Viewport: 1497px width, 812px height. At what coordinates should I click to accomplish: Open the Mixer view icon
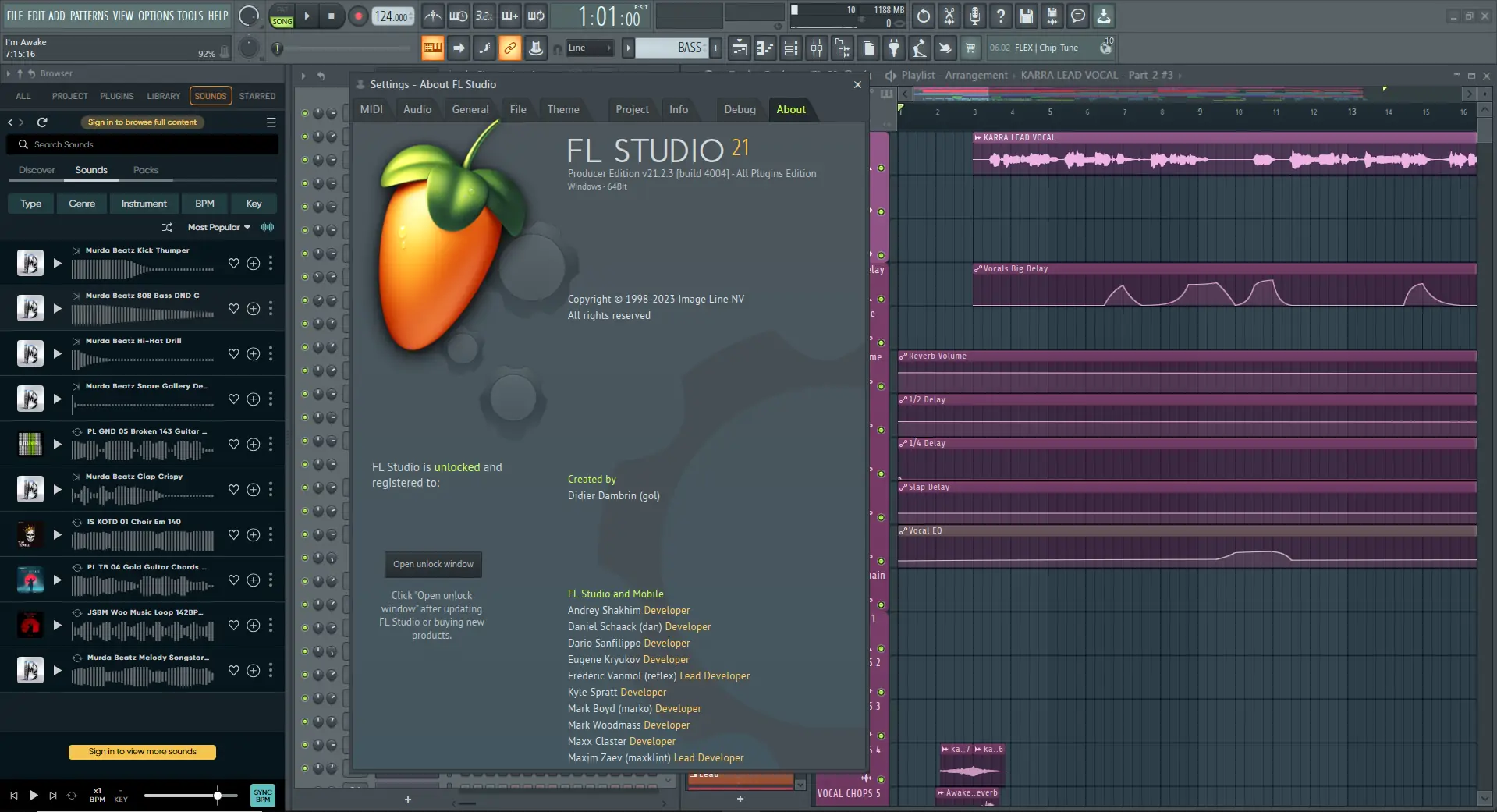[x=817, y=48]
